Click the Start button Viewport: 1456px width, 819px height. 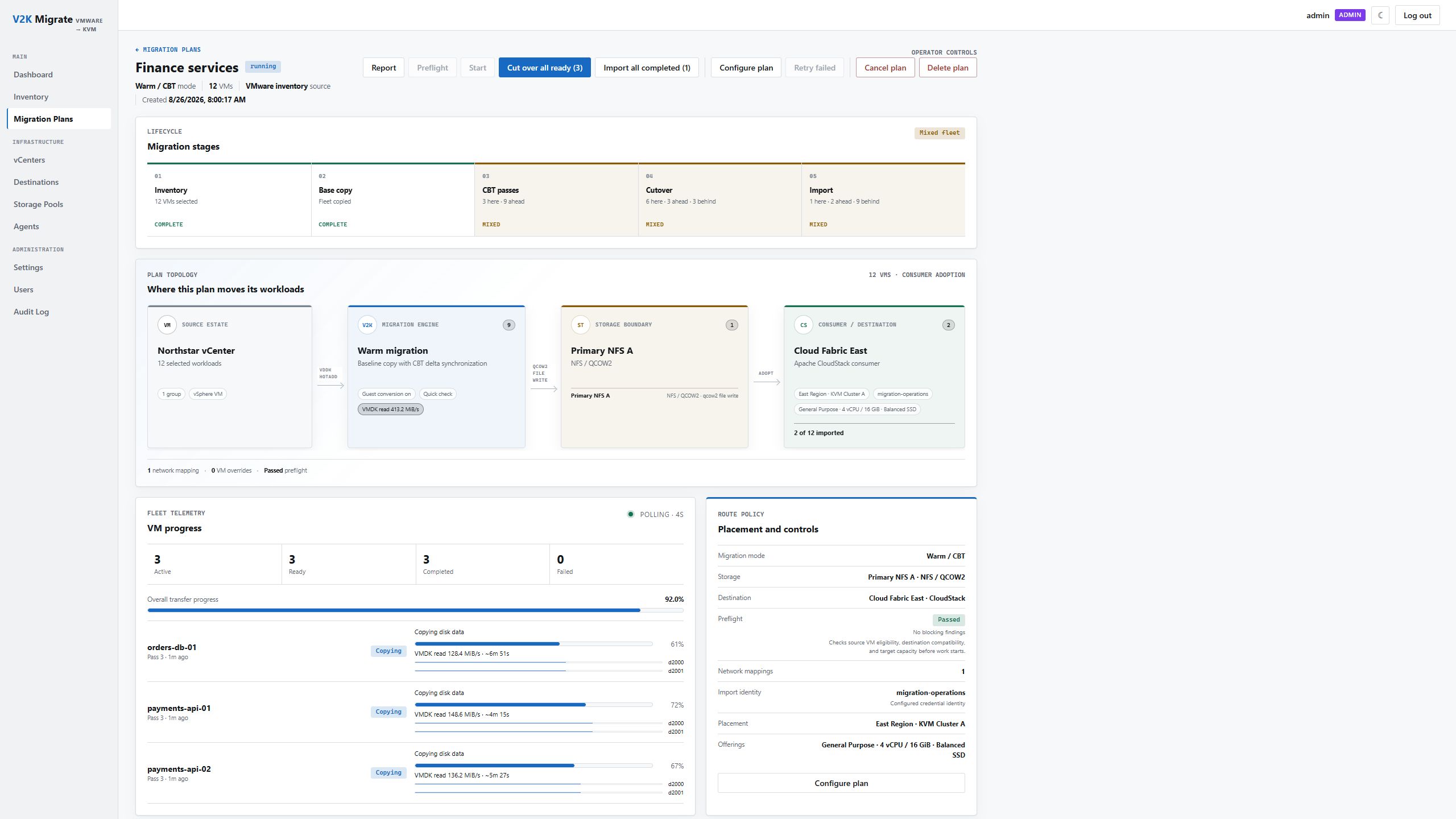(x=477, y=68)
